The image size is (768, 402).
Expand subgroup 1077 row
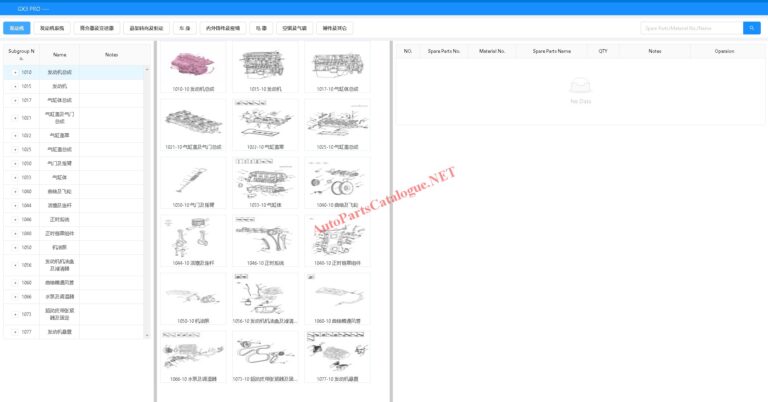coord(14,332)
